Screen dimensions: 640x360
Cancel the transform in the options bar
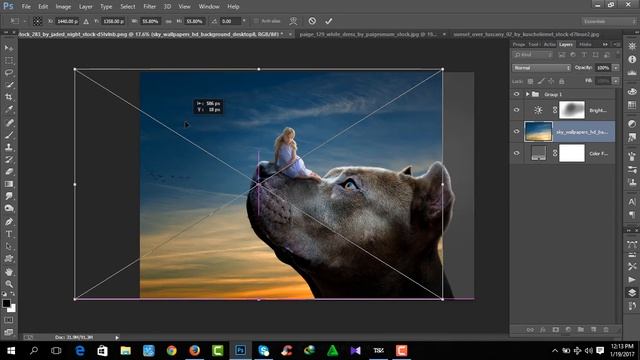coord(312,21)
